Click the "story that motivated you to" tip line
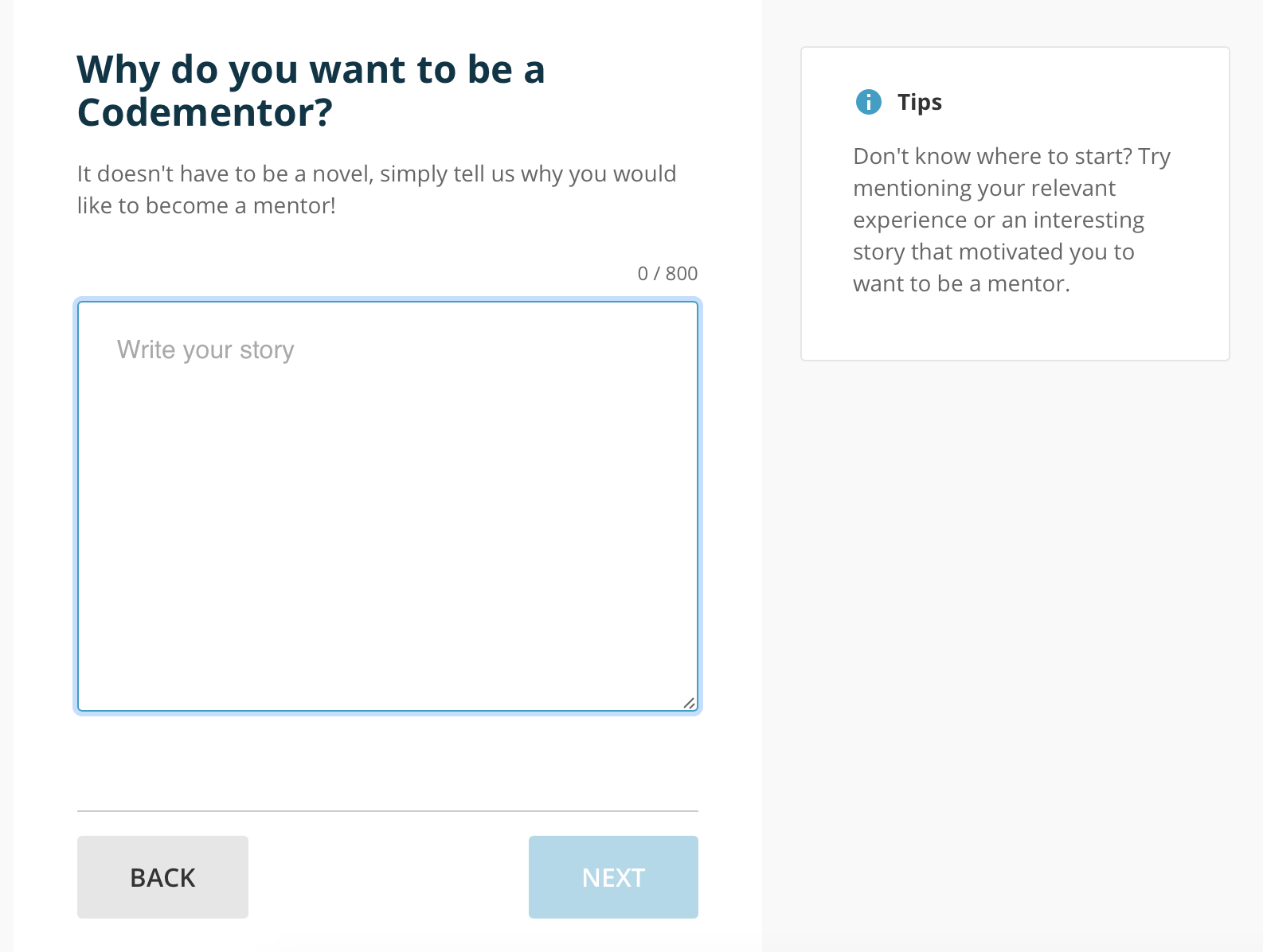Screen dimensions: 1263x952 [994, 252]
